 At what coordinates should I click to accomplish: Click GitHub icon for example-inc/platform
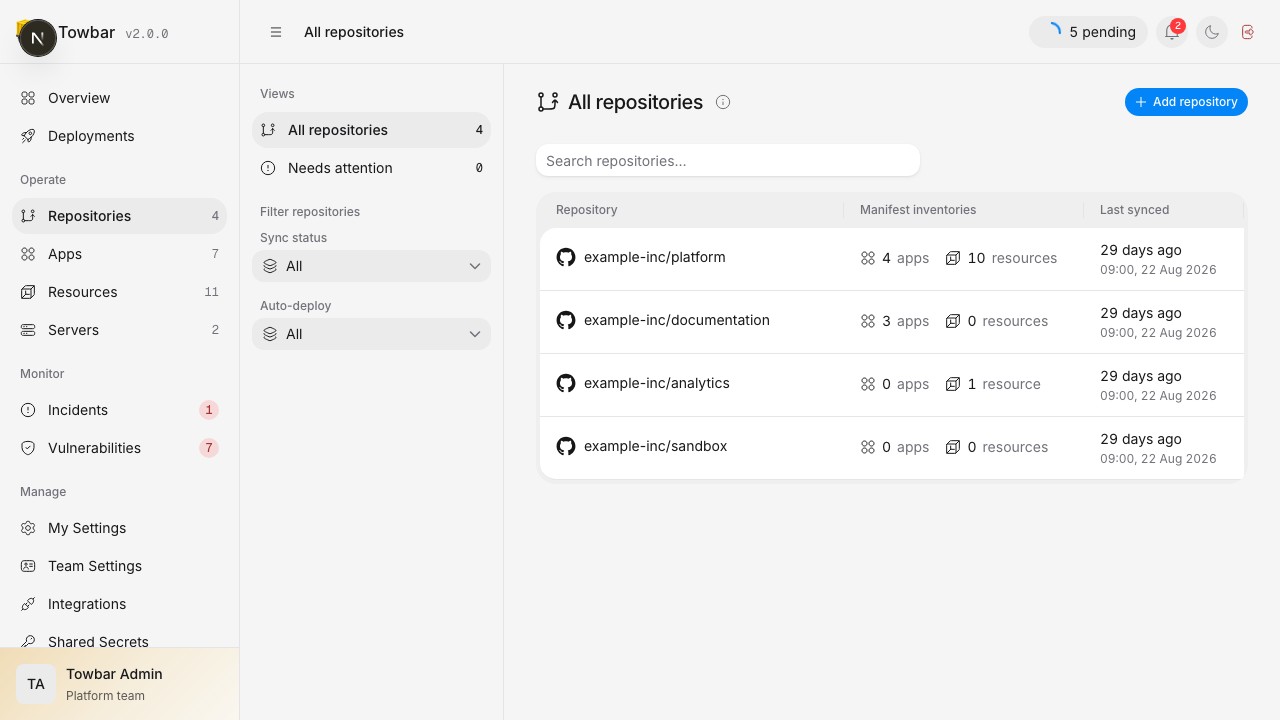pos(566,257)
